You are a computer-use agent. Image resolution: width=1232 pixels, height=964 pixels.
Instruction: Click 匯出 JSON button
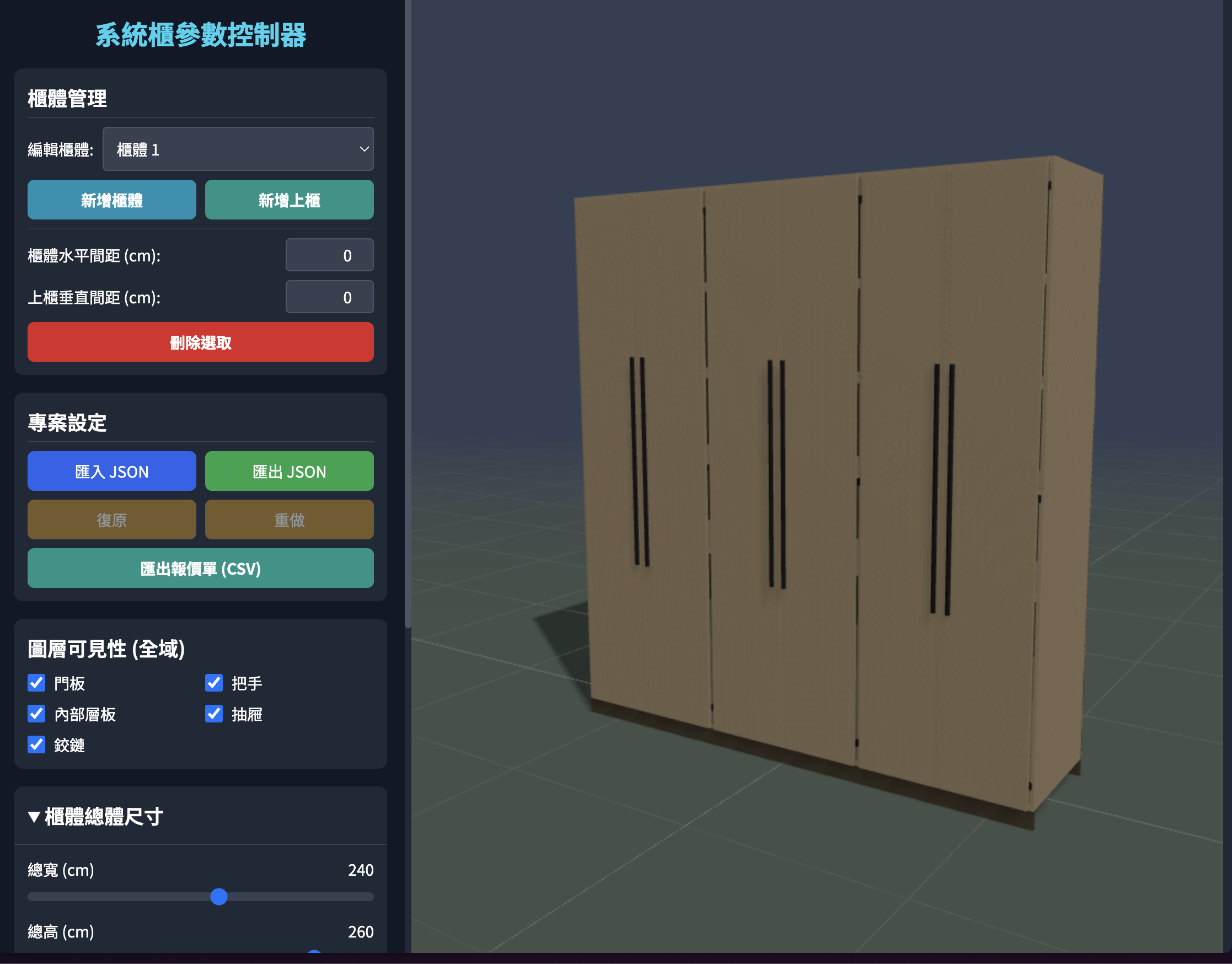(289, 472)
